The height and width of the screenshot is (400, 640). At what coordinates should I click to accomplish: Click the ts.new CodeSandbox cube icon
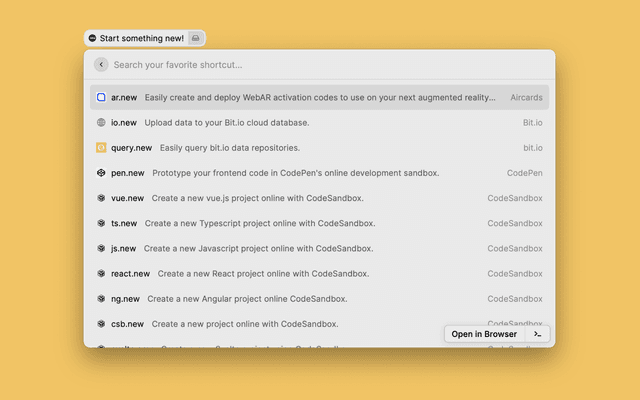101,223
